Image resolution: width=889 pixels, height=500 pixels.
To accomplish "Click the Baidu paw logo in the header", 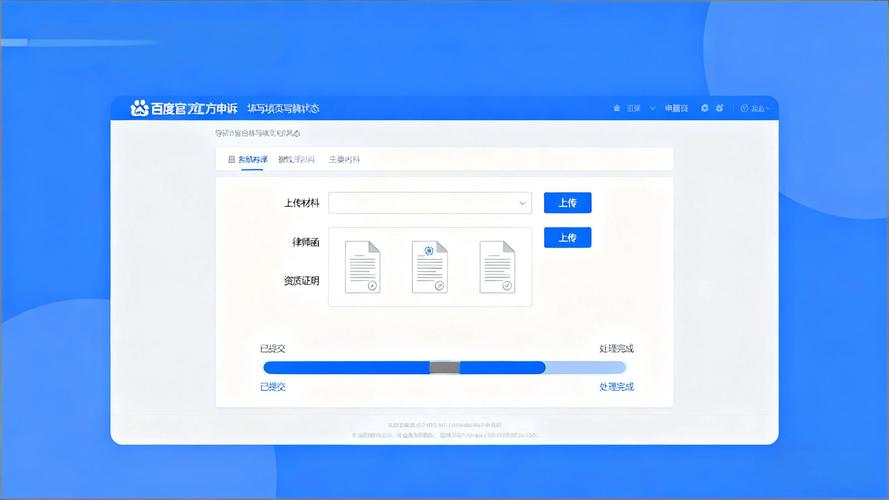I will 139,108.
